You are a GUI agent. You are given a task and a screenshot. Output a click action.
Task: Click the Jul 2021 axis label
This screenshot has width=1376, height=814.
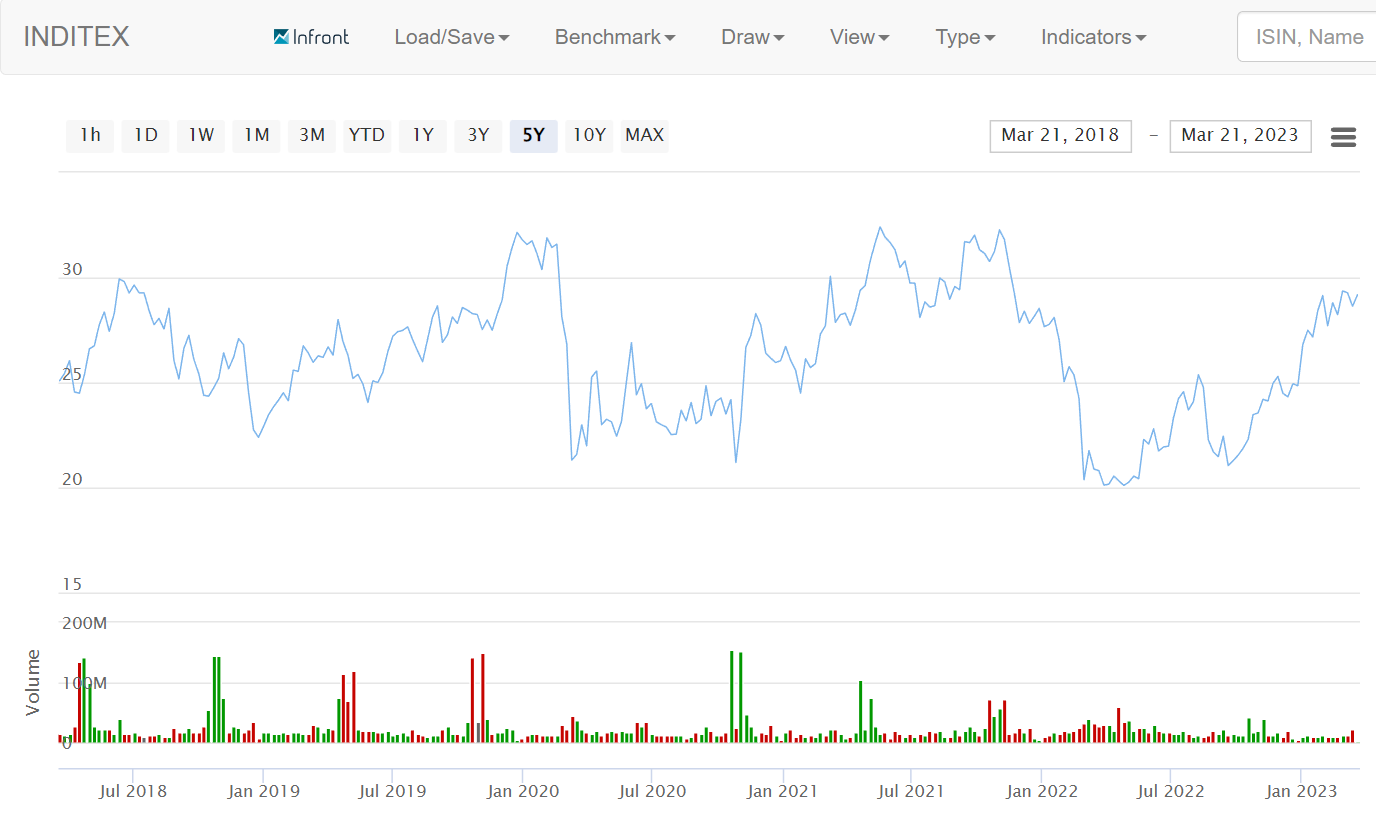click(x=911, y=792)
